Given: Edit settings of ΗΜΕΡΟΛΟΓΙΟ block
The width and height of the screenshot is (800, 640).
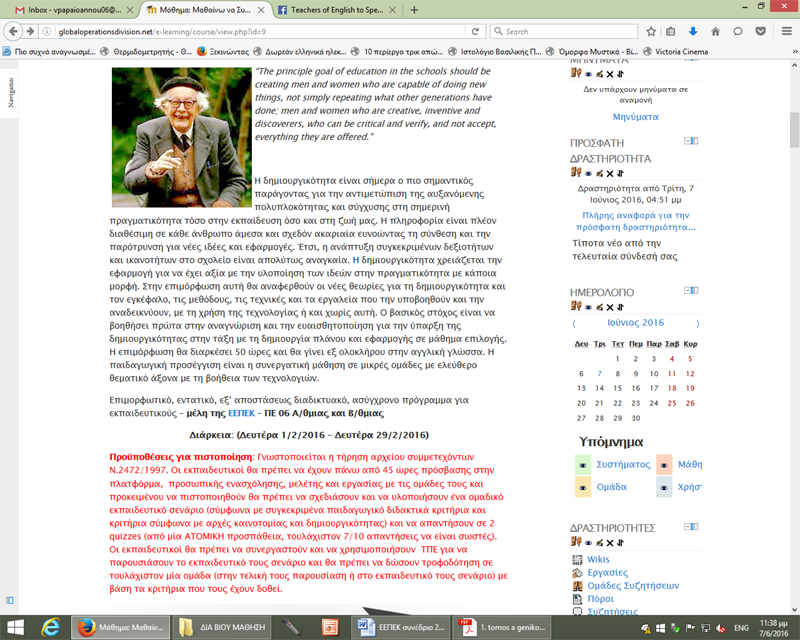Looking at the screenshot, I should 599,307.
